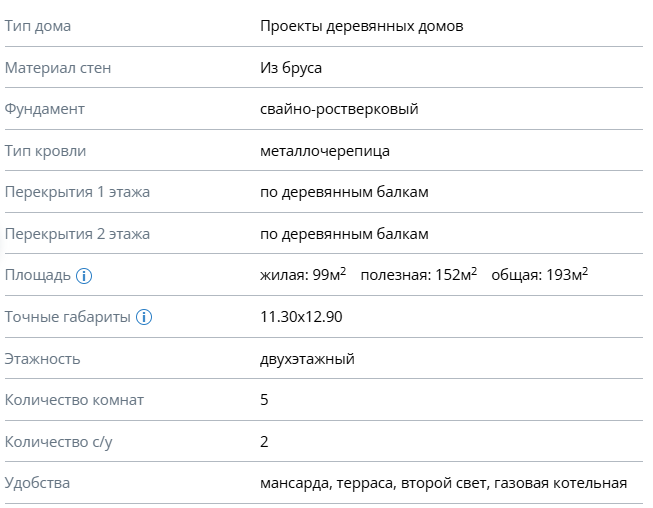653x508 pixels.
Task: Select the свайно-ростверковый foundation value
Action: click(338, 109)
